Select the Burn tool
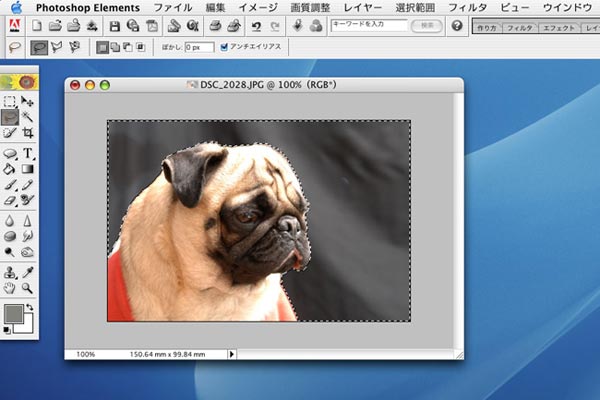The height and width of the screenshot is (400, 600). click(27, 252)
